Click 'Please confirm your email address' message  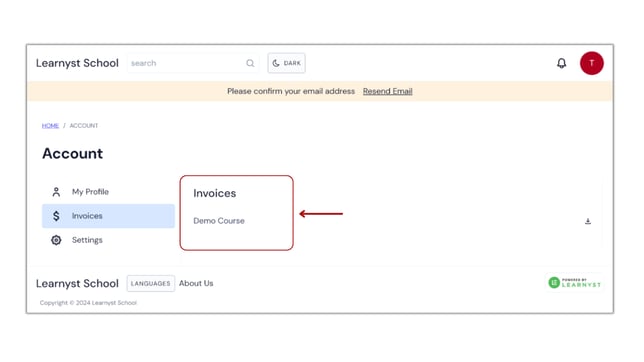(291, 91)
